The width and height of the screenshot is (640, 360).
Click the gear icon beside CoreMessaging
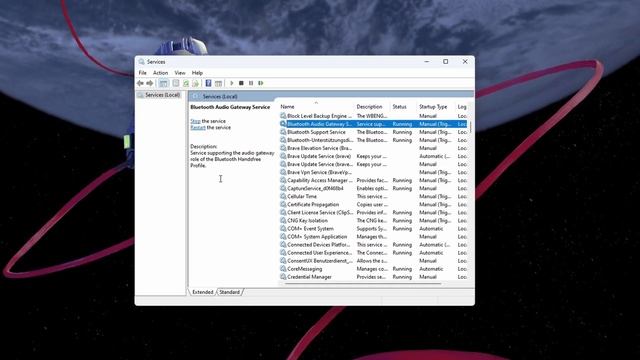click(283, 269)
